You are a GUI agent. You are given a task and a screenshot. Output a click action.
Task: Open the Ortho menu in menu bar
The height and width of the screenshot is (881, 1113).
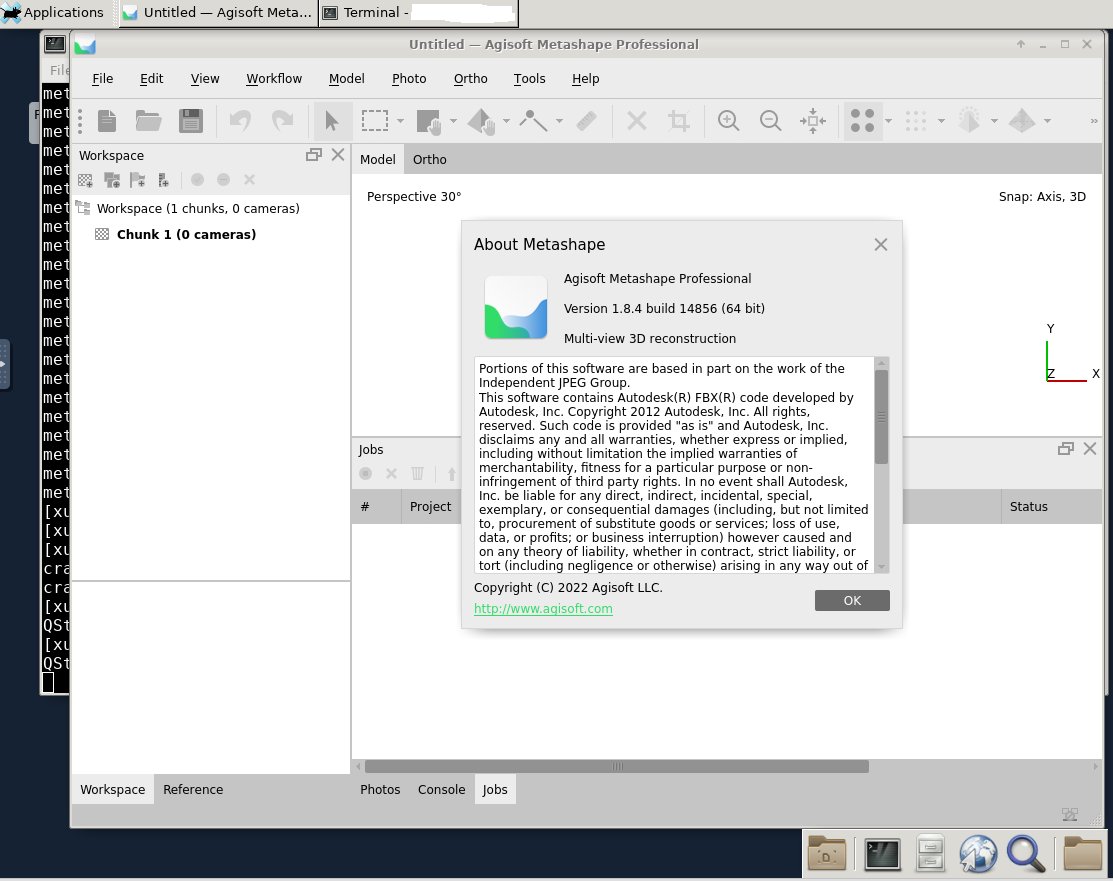(471, 79)
